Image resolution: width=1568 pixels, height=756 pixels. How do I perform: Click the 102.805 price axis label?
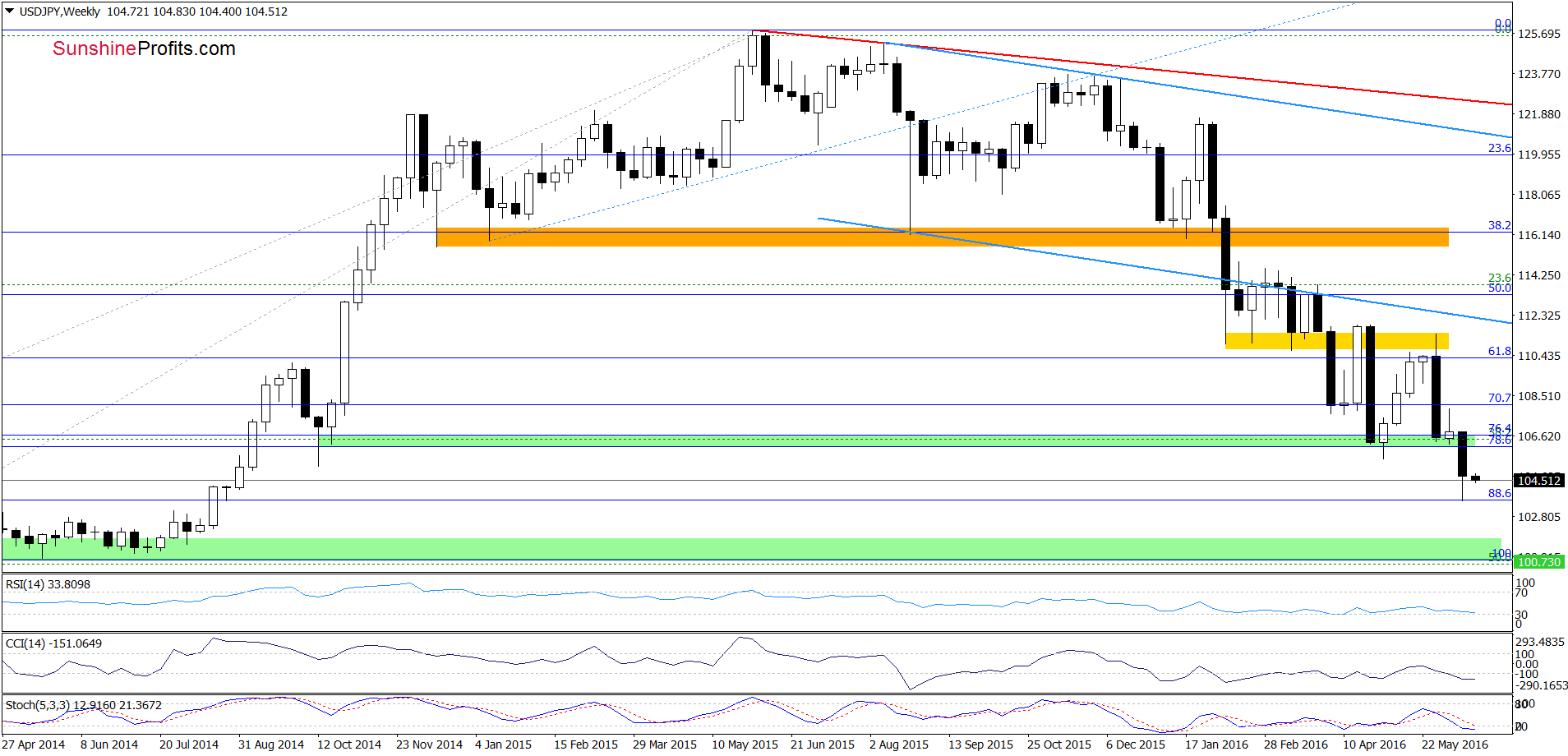[1538, 517]
